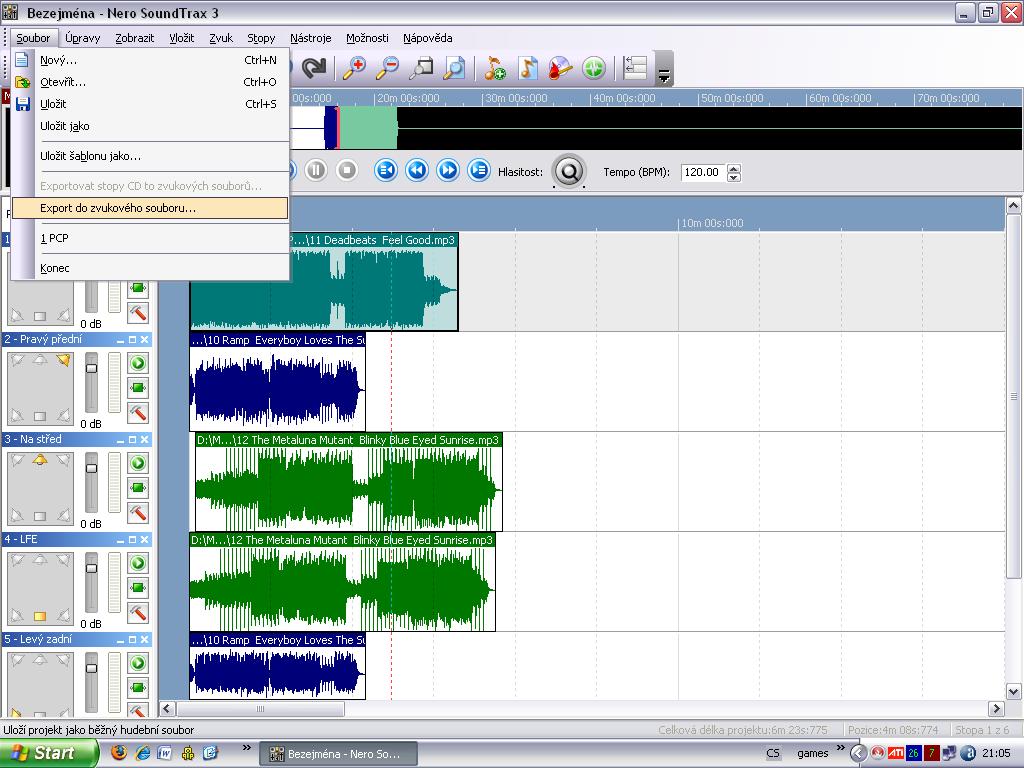Click the Tempo BPM input field

pos(703,172)
